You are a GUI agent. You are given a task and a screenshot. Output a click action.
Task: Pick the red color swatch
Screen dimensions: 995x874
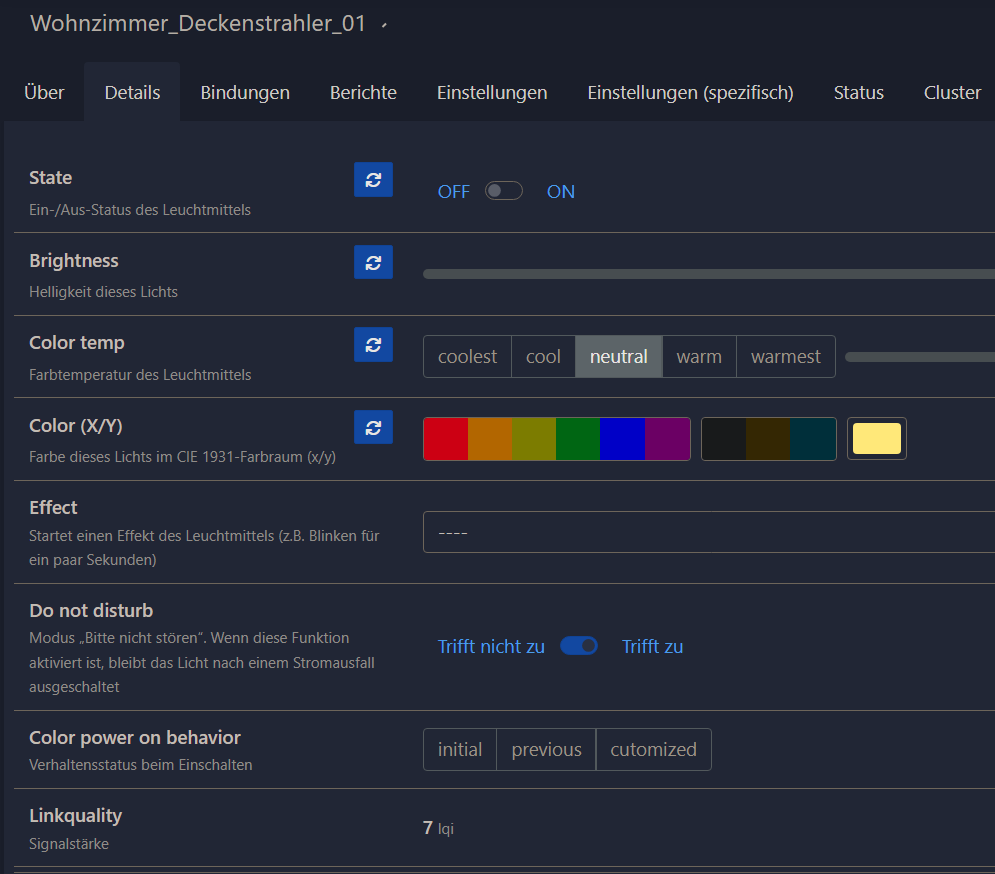click(x=445, y=439)
